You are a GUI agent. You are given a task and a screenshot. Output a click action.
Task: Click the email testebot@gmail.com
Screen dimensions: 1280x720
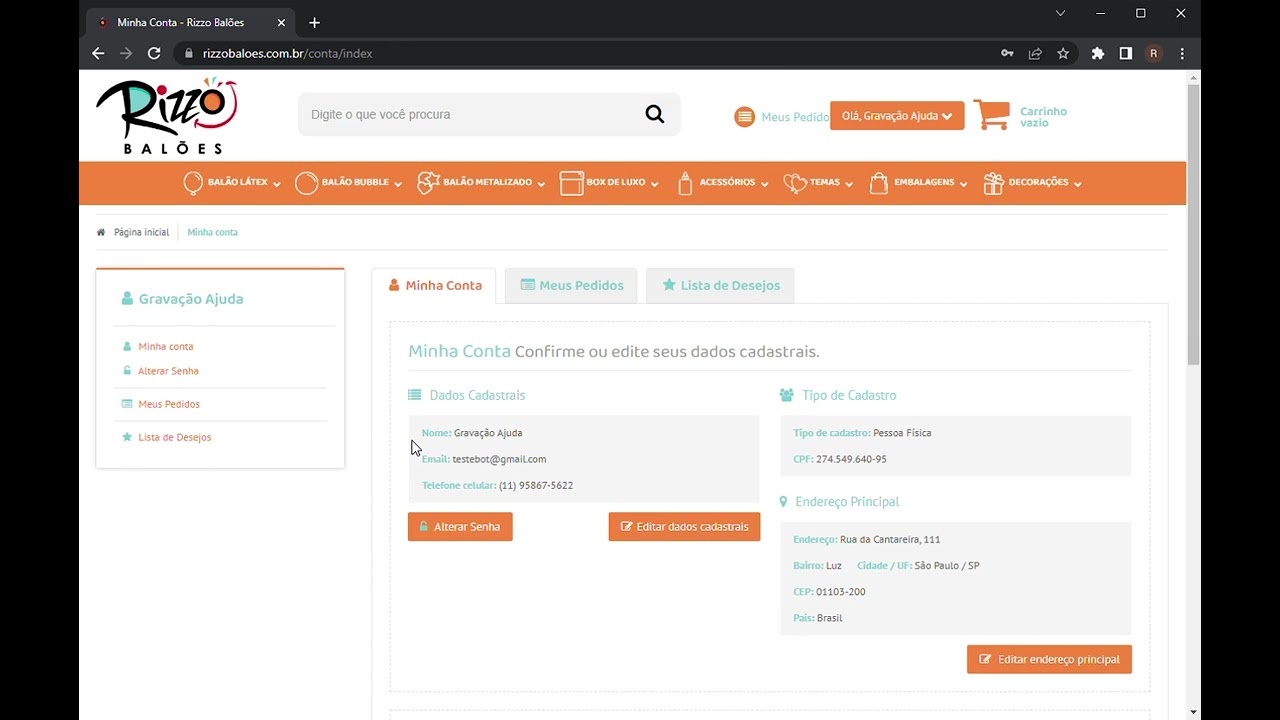click(x=499, y=459)
